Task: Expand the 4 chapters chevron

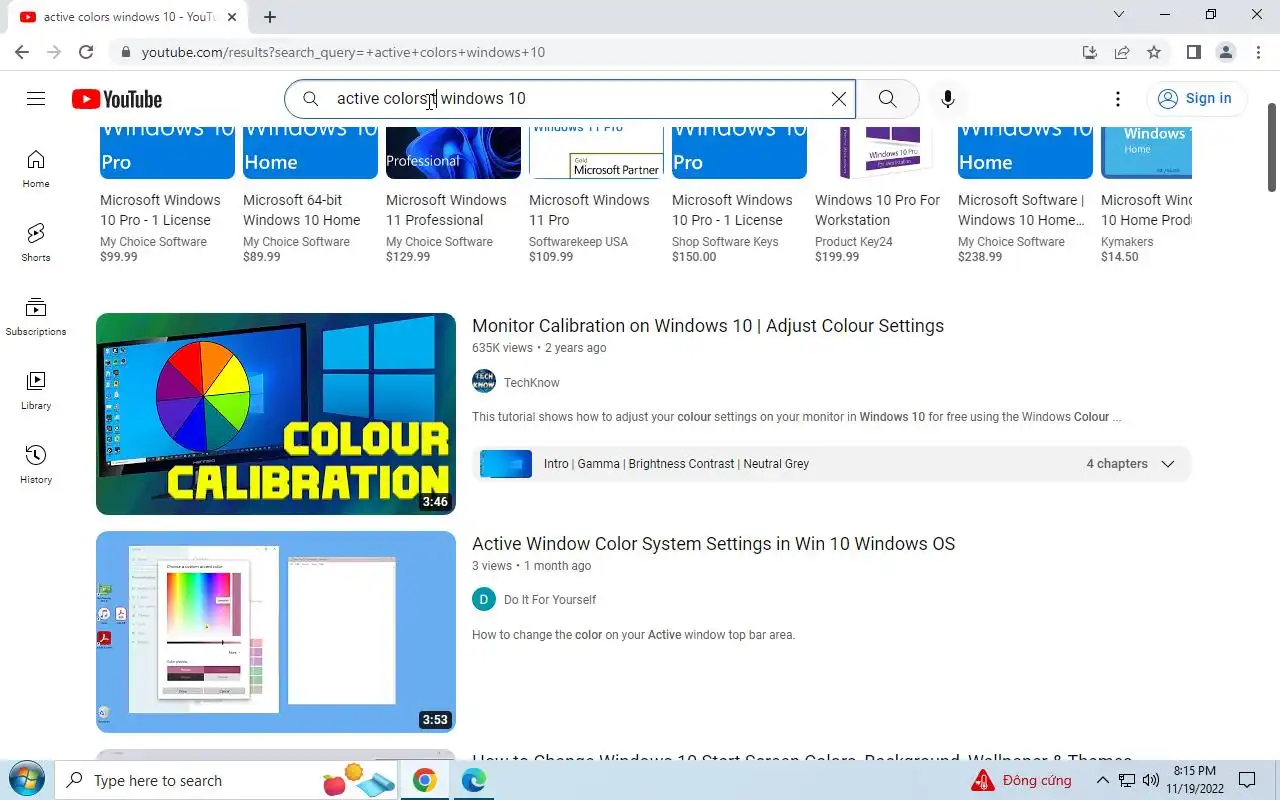Action: click(x=1167, y=464)
